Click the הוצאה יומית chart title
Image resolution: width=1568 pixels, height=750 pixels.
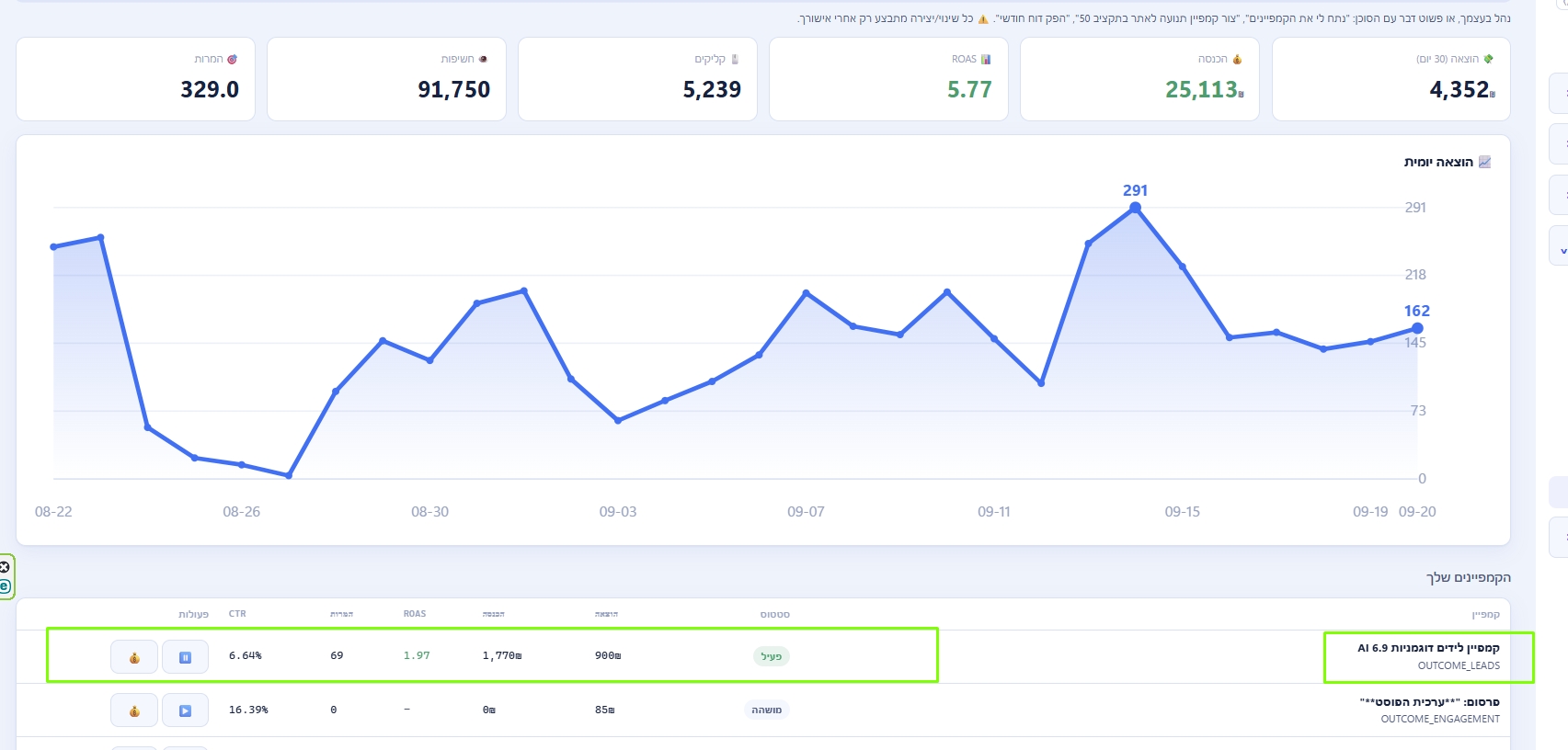point(1438,162)
